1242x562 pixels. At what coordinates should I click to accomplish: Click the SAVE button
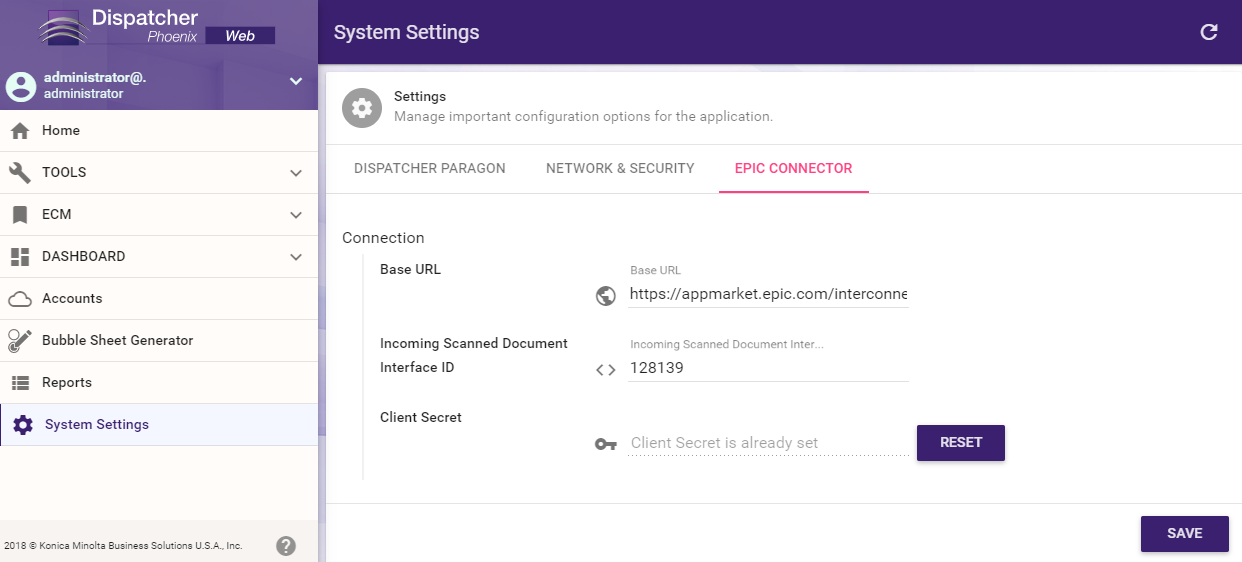[x=1185, y=533]
